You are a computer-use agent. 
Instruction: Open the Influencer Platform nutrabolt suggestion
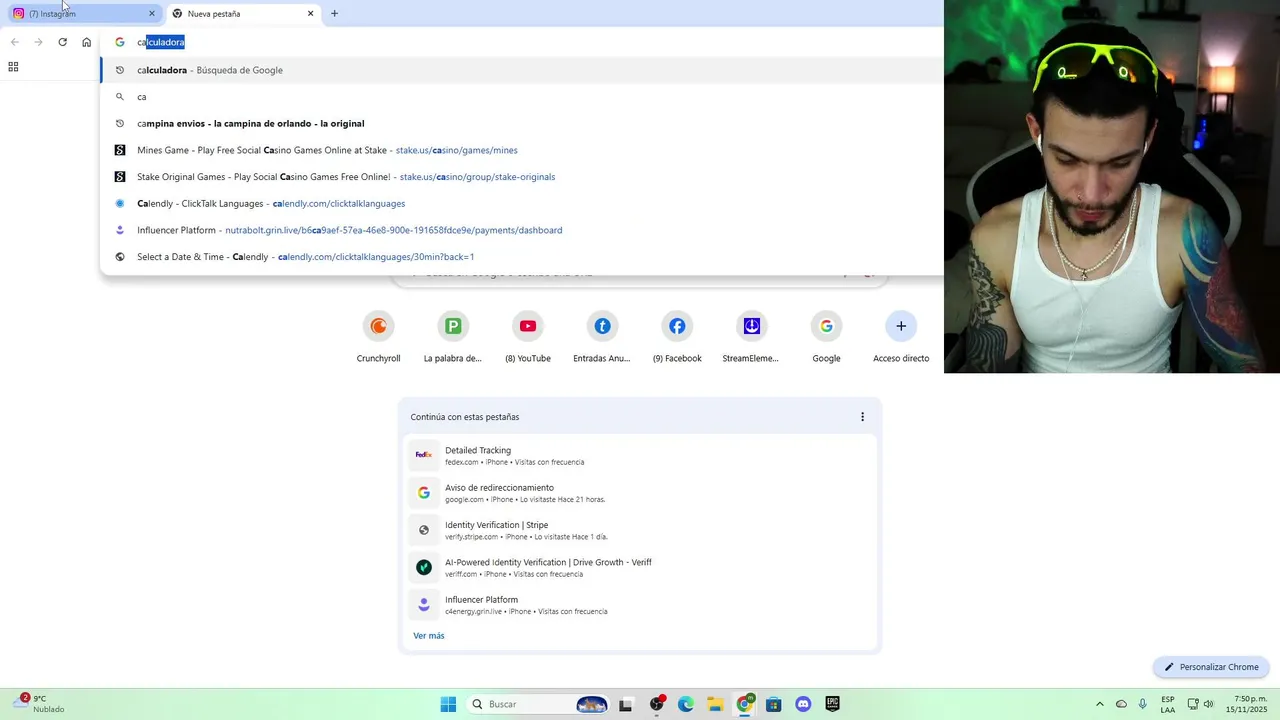click(x=521, y=230)
